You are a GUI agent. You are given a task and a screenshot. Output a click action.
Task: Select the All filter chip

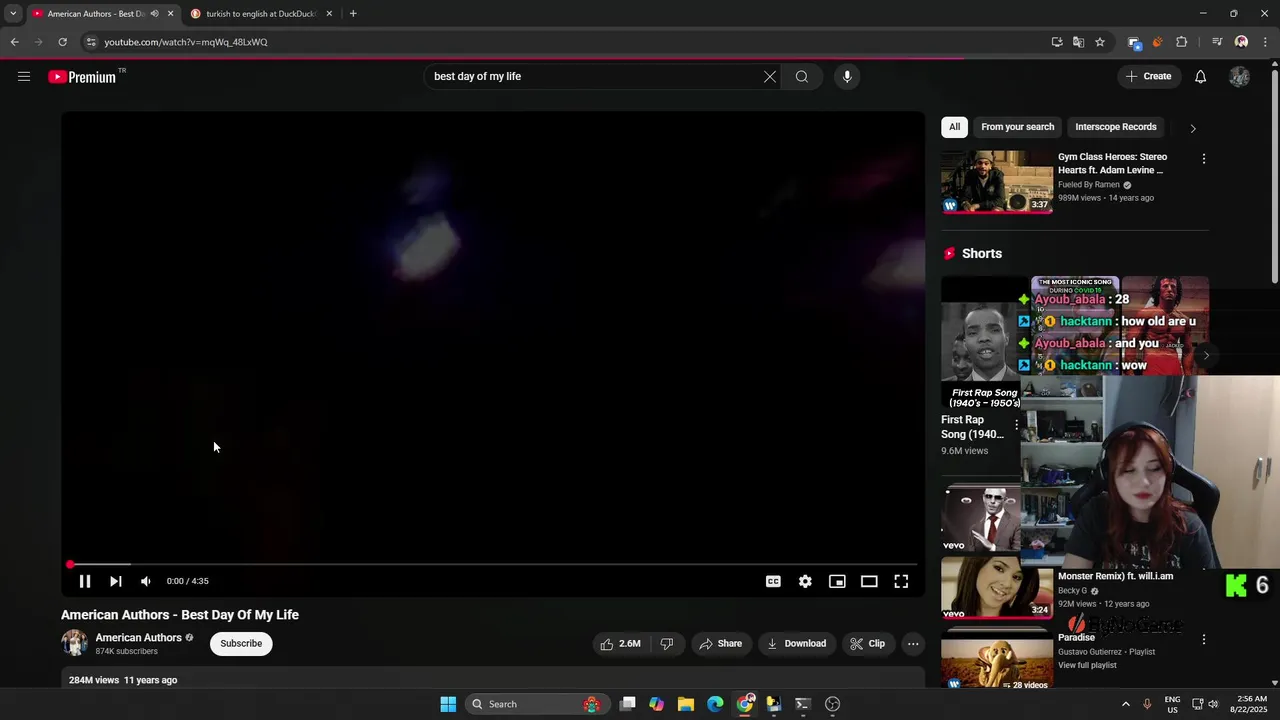click(954, 127)
